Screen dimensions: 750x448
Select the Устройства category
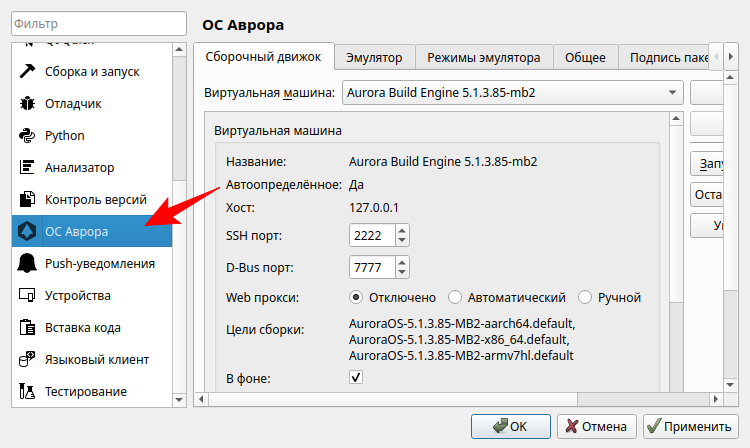(x=92, y=295)
